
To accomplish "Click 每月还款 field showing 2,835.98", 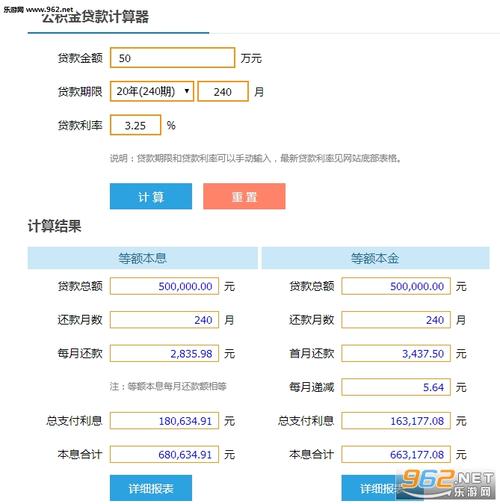I will (164, 353).
